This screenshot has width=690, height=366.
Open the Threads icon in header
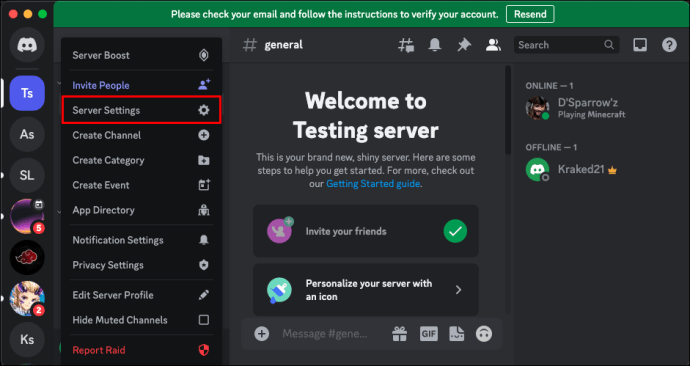(x=406, y=45)
